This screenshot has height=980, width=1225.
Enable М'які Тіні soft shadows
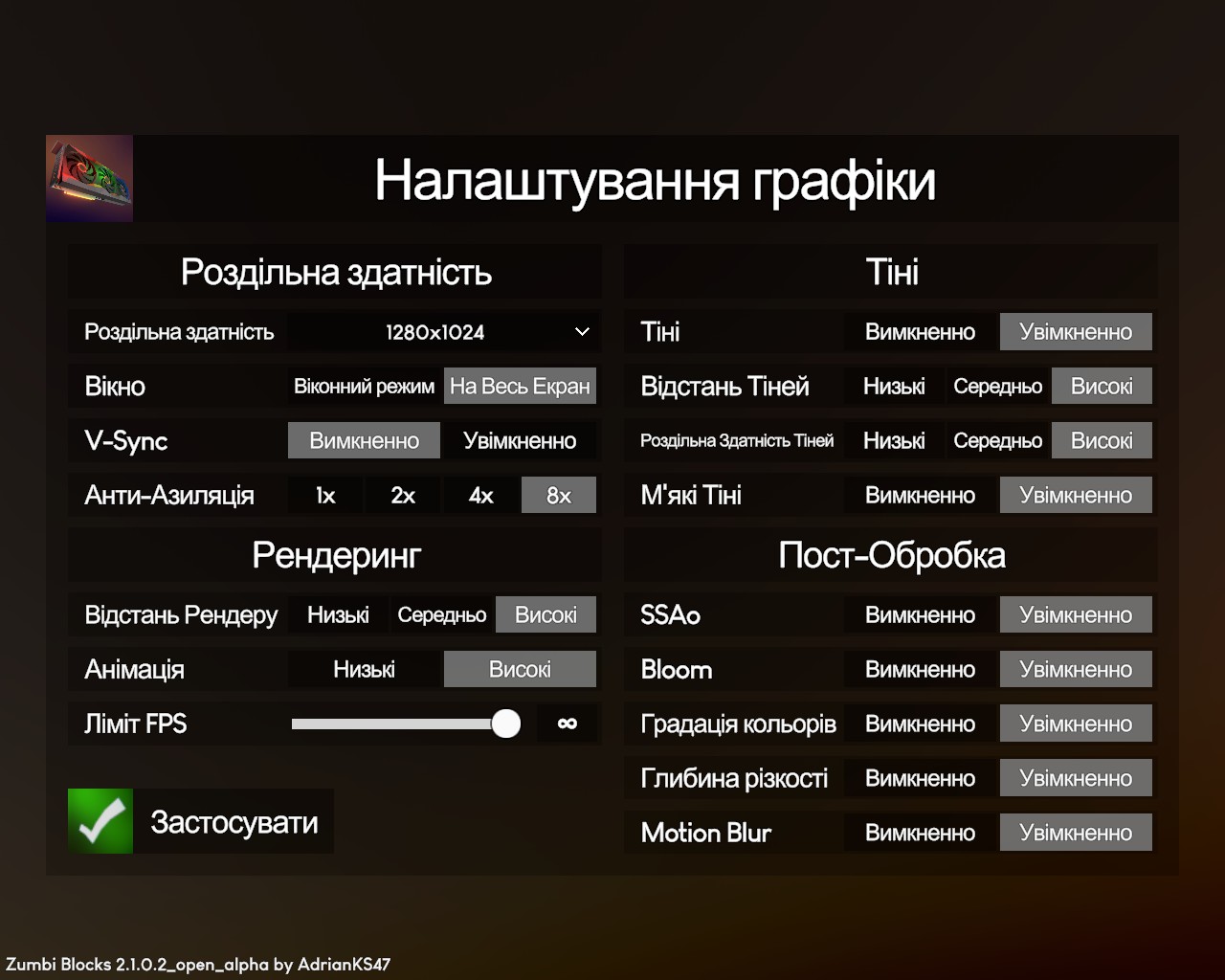(x=1076, y=496)
